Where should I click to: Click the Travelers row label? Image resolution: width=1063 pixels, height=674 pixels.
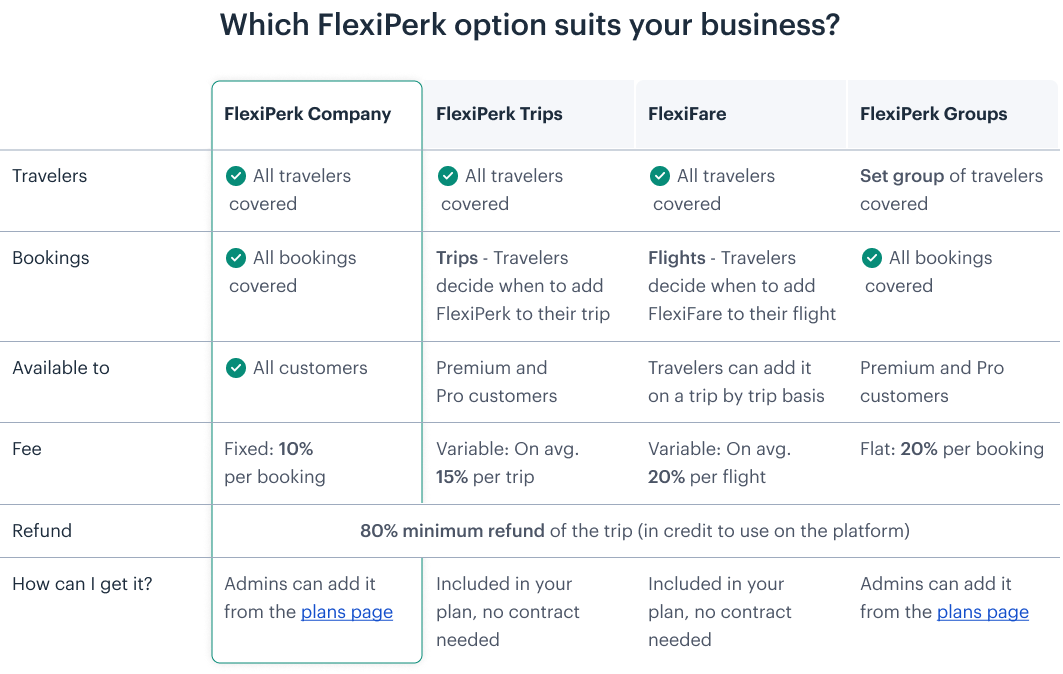pos(49,176)
